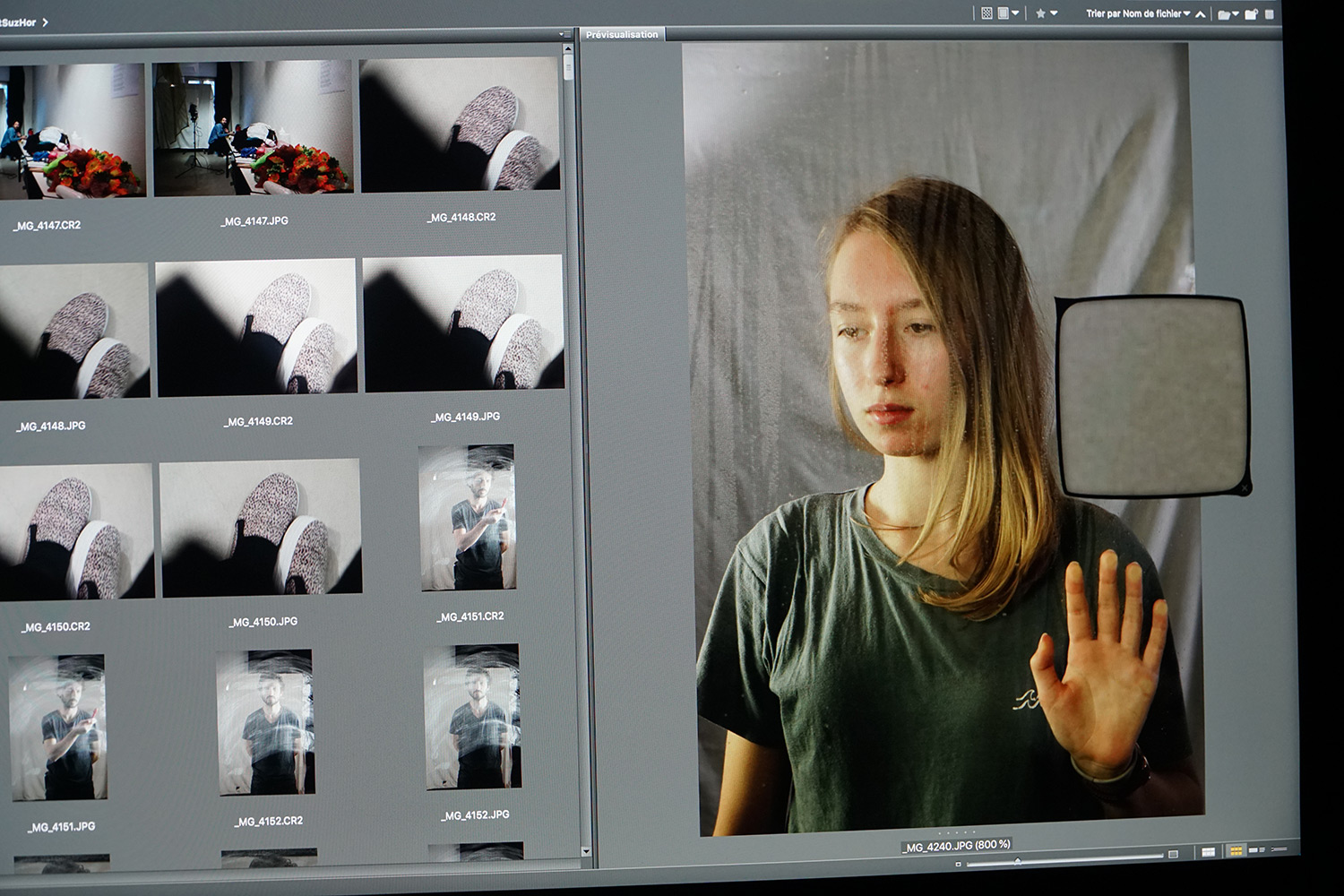Click the file name label _MG_4151.JPG
Viewport: 1344px width, 896px height.
pyautogui.click(x=61, y=827)
